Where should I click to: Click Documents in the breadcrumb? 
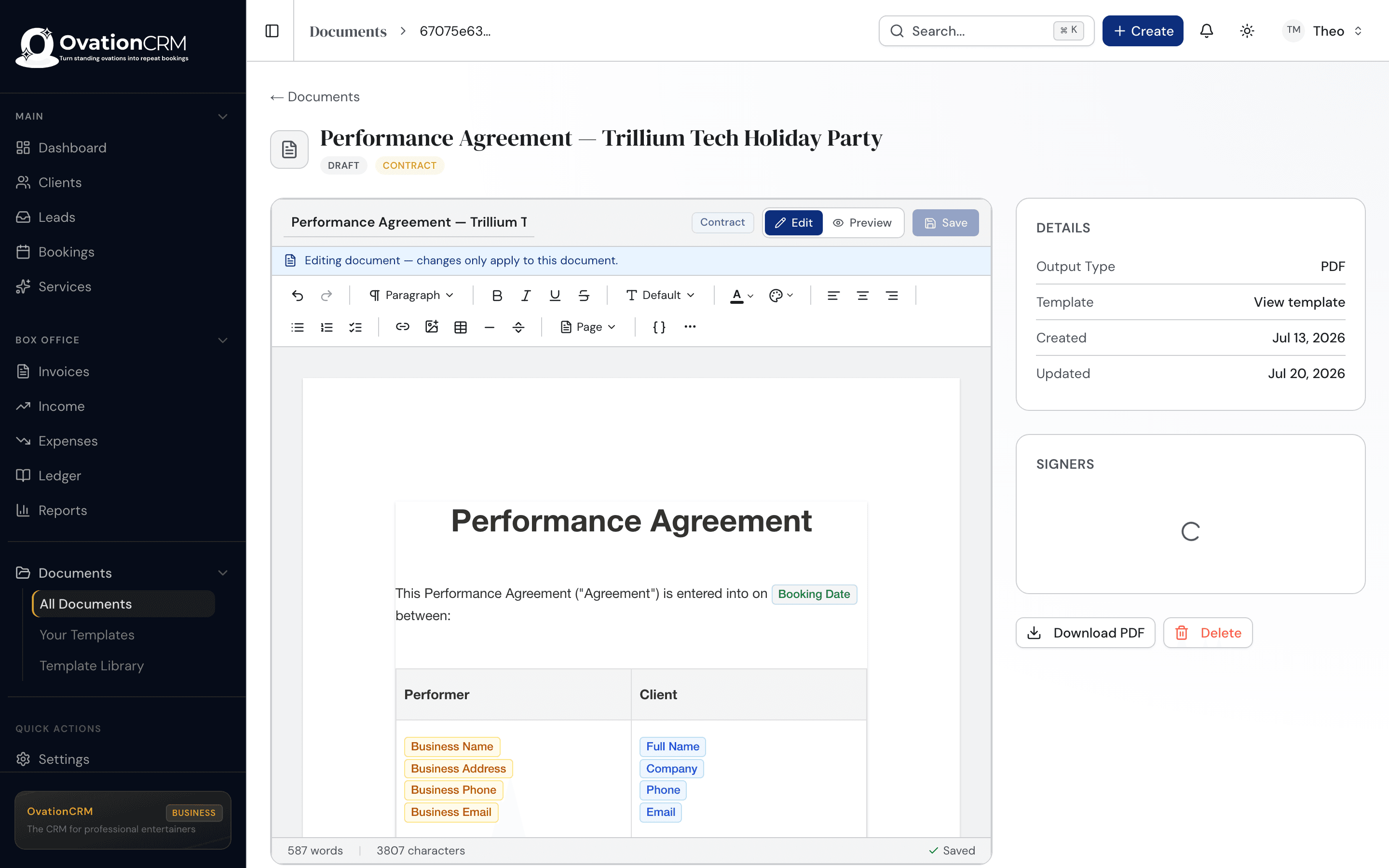point(348,31)
